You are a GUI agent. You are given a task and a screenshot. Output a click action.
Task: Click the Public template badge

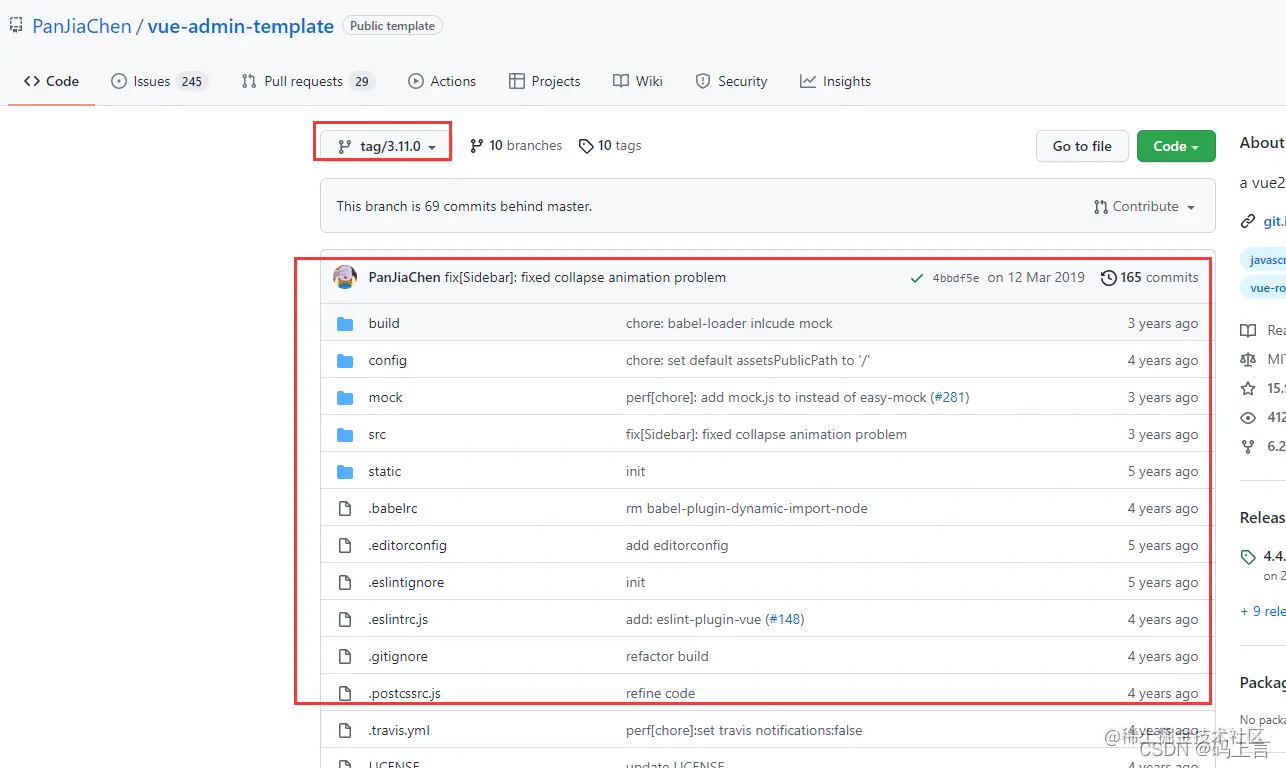[392, 26]
